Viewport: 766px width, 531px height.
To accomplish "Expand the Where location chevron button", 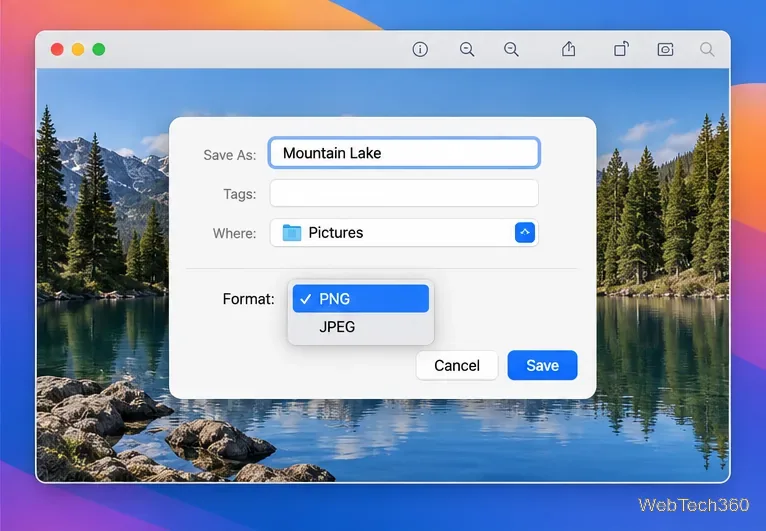I will pos(525,233).
